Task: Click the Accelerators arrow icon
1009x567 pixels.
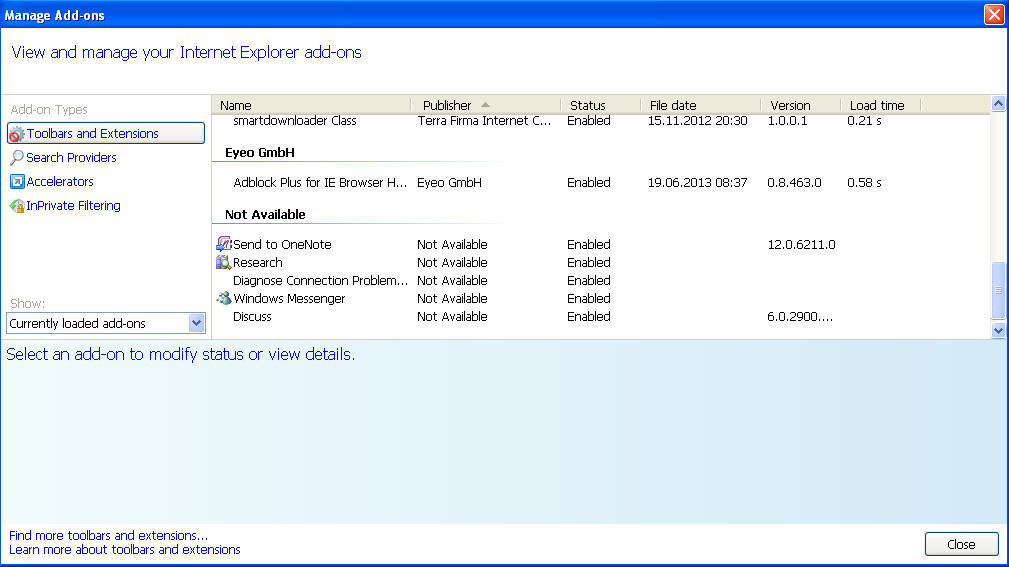Action: (17, 181)
